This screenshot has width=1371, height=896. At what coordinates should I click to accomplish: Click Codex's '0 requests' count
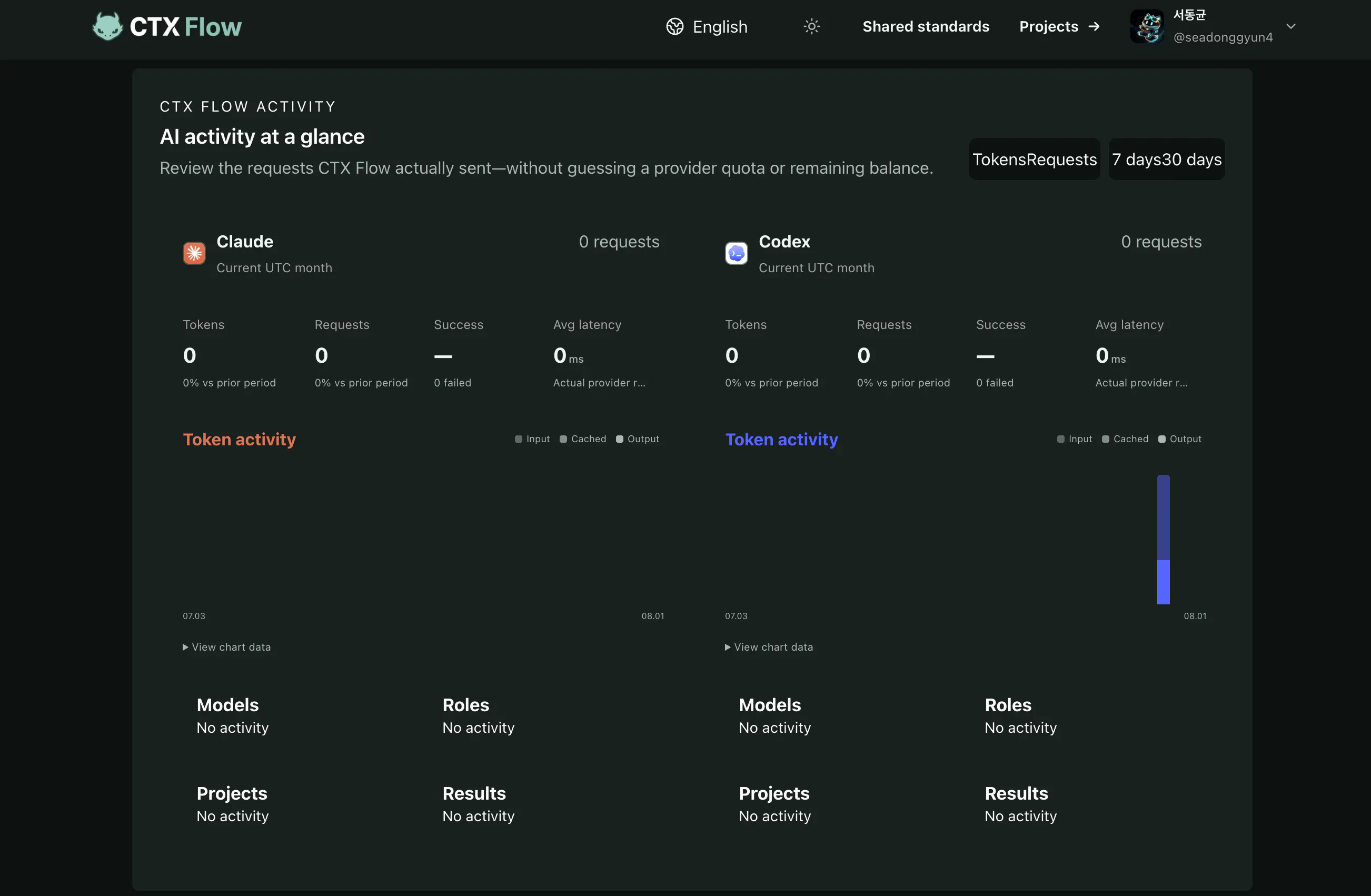click(x=1161, y=242)
